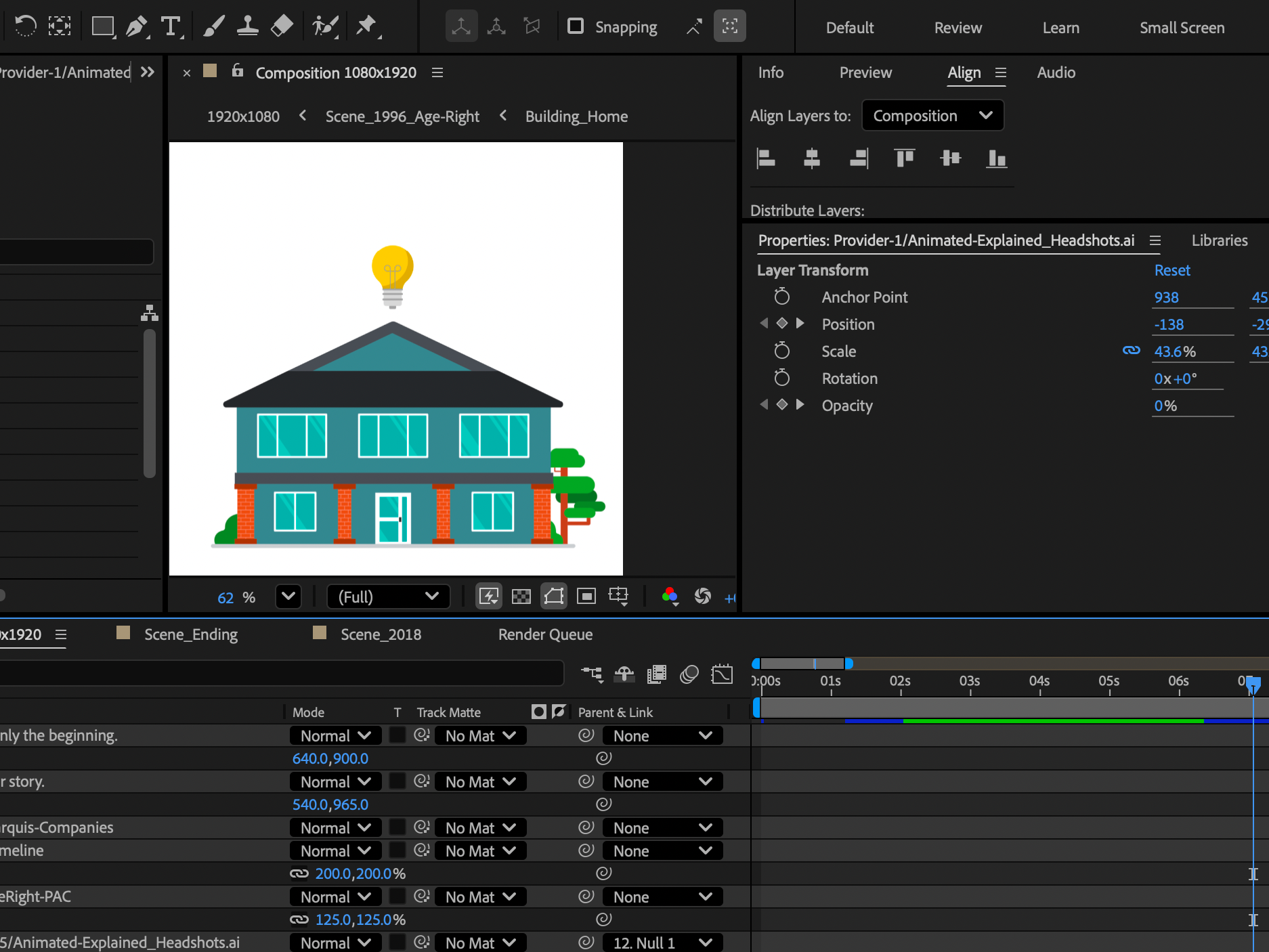
Task: Enable Motion Blur switch in timeline
Action: point(689,674)
